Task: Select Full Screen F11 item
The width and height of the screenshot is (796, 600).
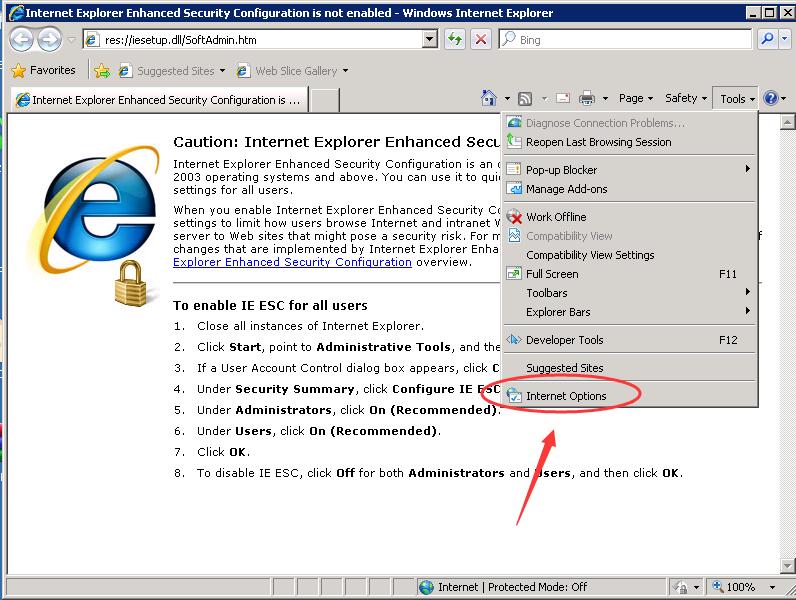Action: click(629, 274)
